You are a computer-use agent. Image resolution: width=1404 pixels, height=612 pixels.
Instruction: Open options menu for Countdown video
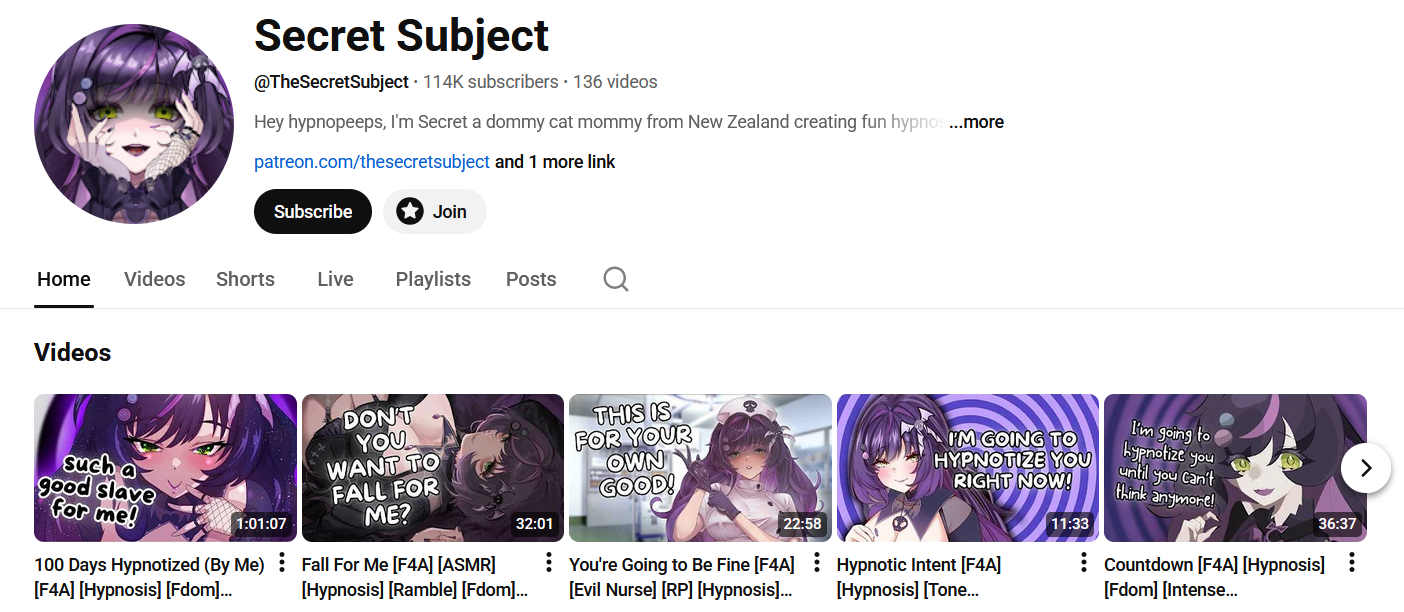(x=1352, y=563)
